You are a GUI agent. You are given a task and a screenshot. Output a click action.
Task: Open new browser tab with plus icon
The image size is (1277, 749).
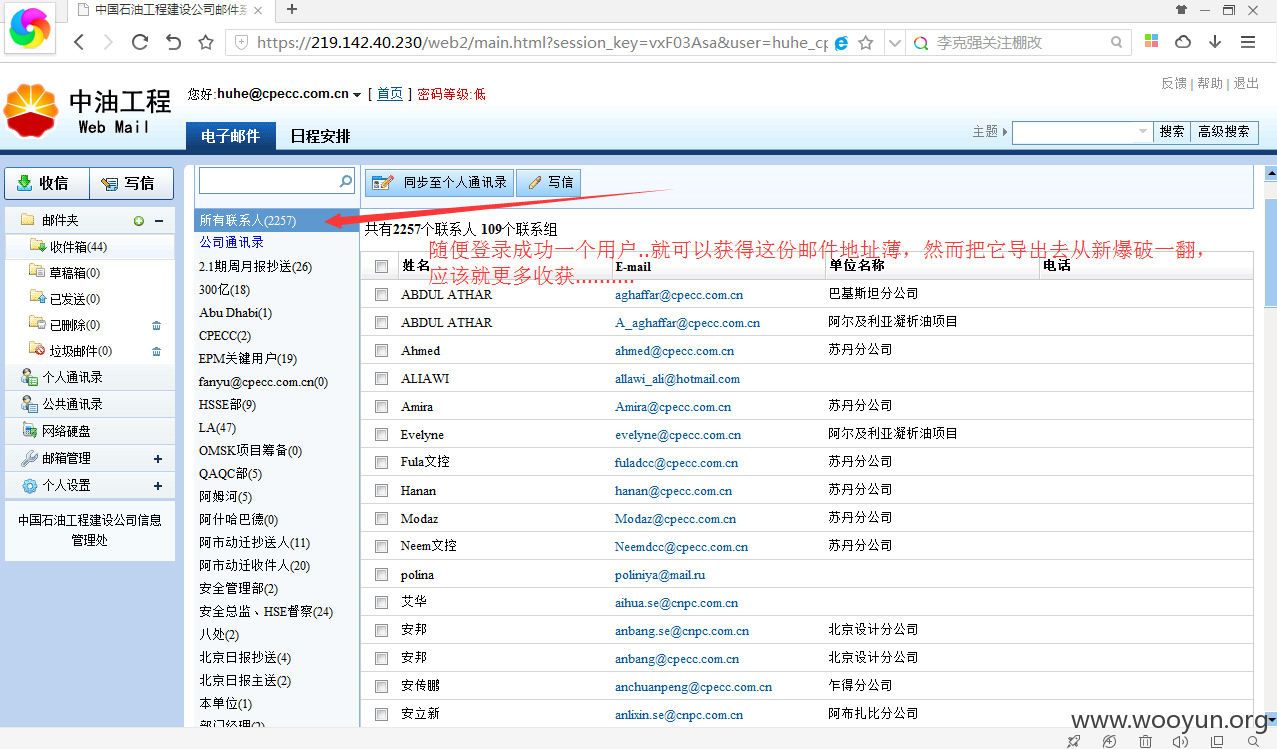click(292, 9)
